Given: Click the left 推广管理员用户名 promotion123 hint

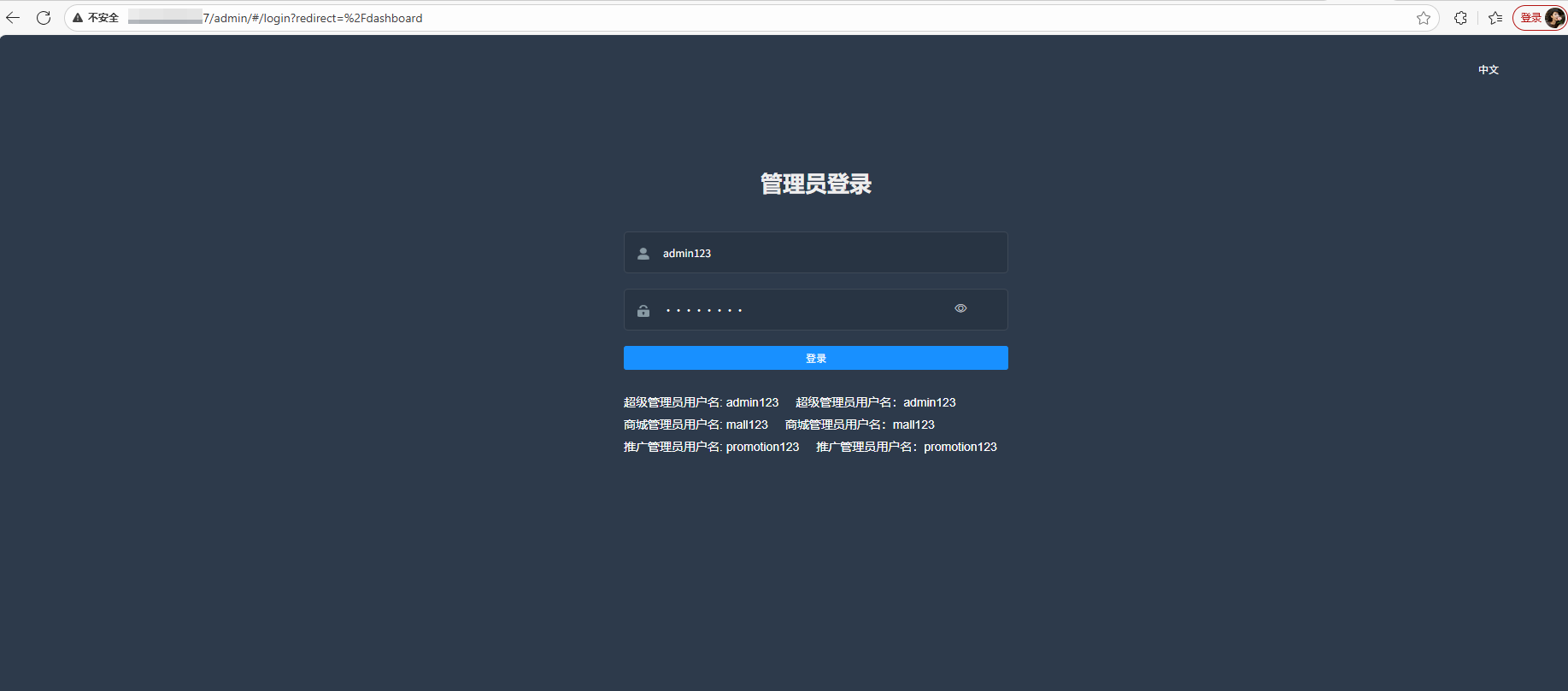Looking at the screenshot, I should [x=711, y=447].
